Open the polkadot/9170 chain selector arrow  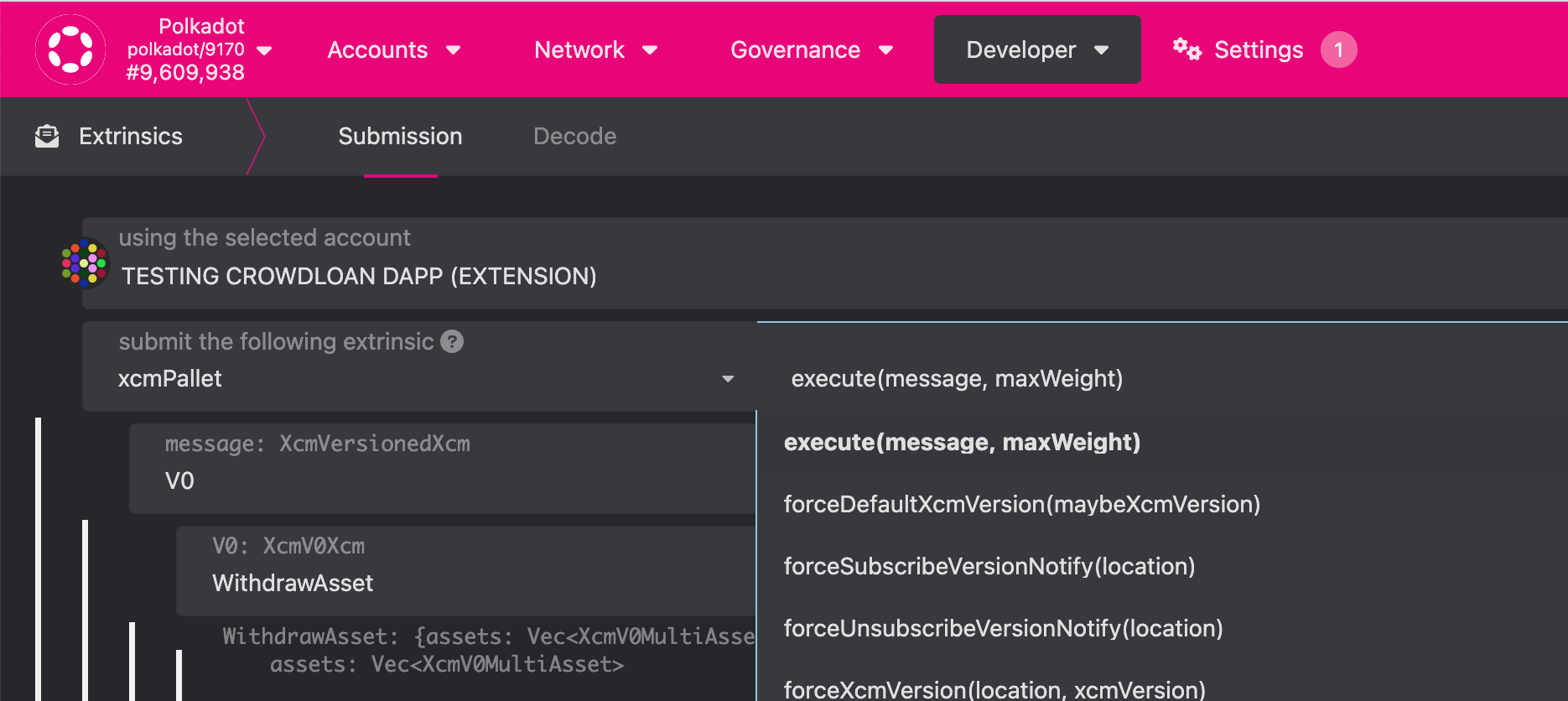point(264,50)
